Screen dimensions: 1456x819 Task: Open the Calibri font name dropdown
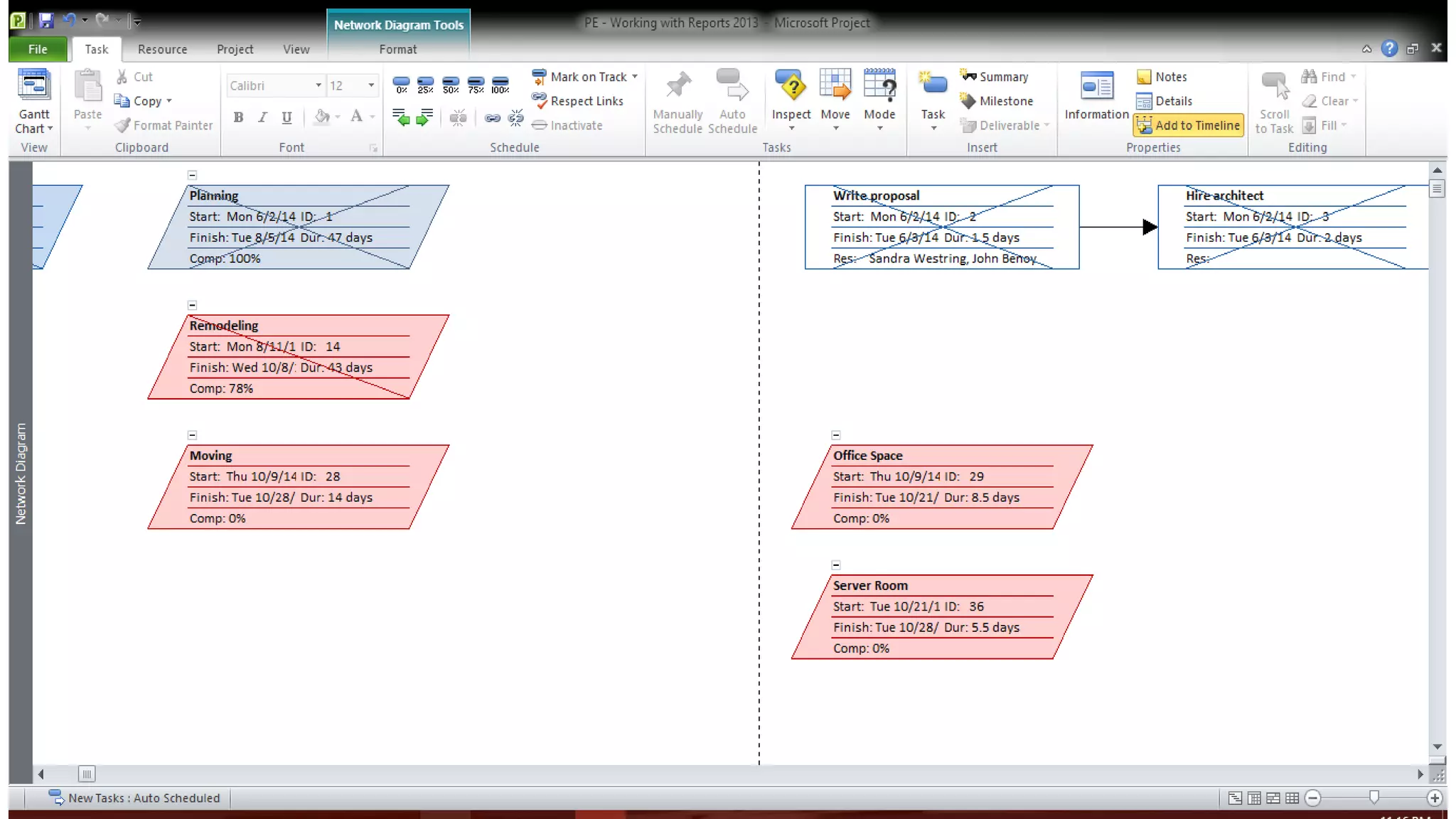coord(318,85)
